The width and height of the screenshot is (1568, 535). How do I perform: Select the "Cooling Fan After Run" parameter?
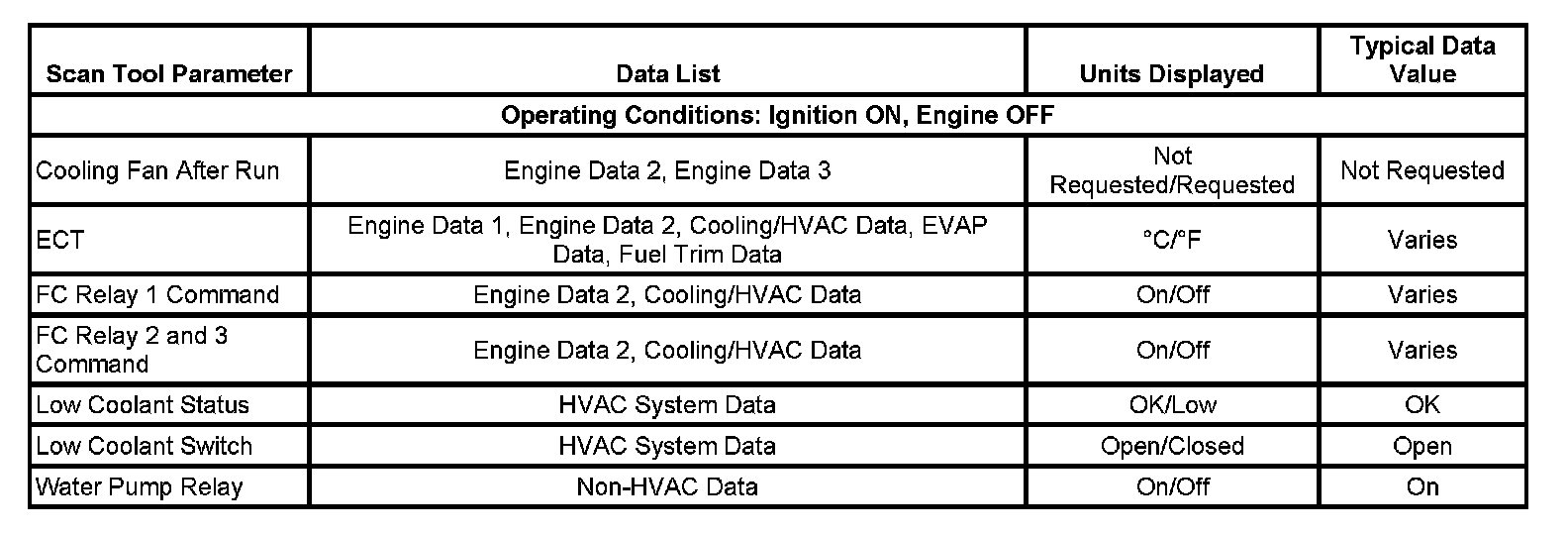[x=158, y=170]
